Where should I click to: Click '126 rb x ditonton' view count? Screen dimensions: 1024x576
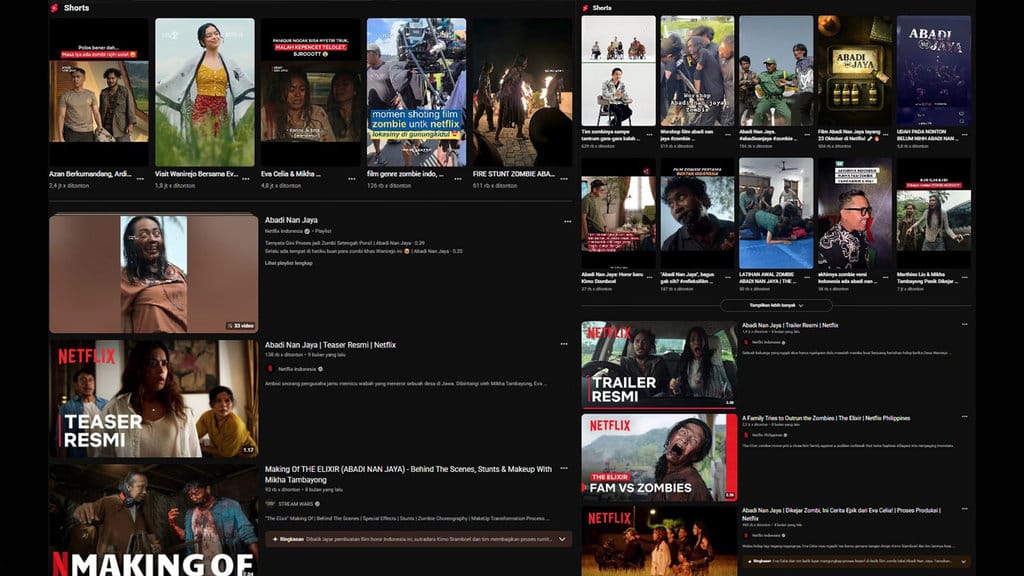389,185
